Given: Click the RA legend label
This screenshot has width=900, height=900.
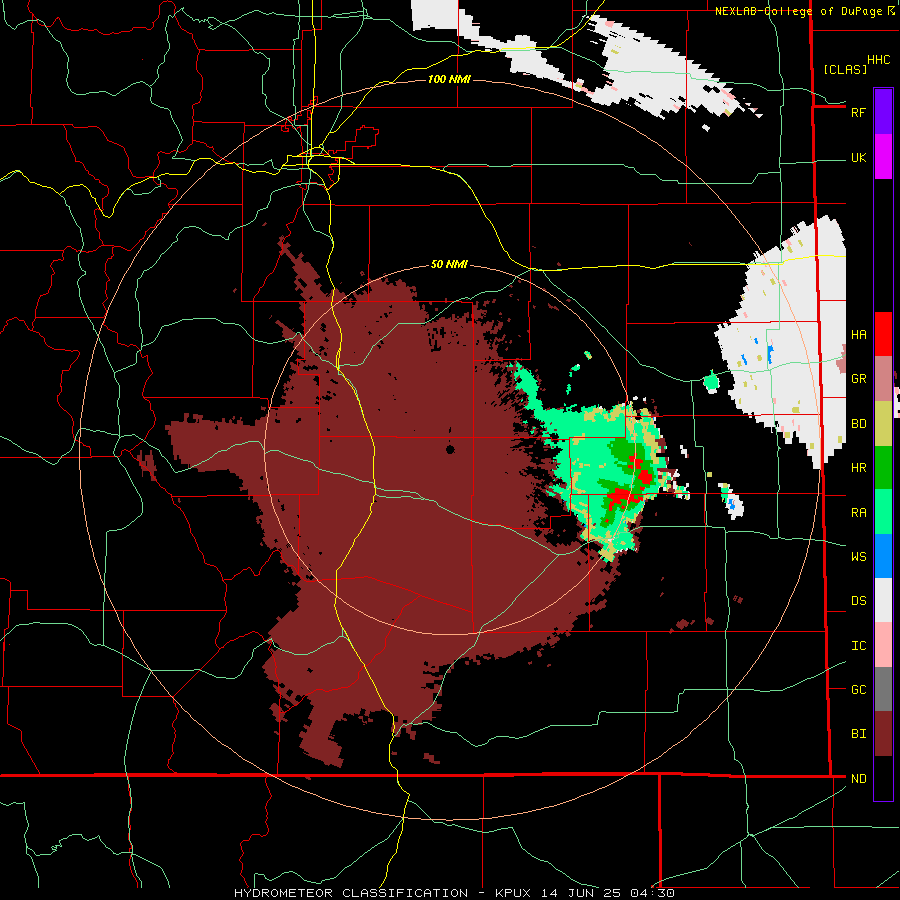Looking at the screenshot, I should [858, 513].
